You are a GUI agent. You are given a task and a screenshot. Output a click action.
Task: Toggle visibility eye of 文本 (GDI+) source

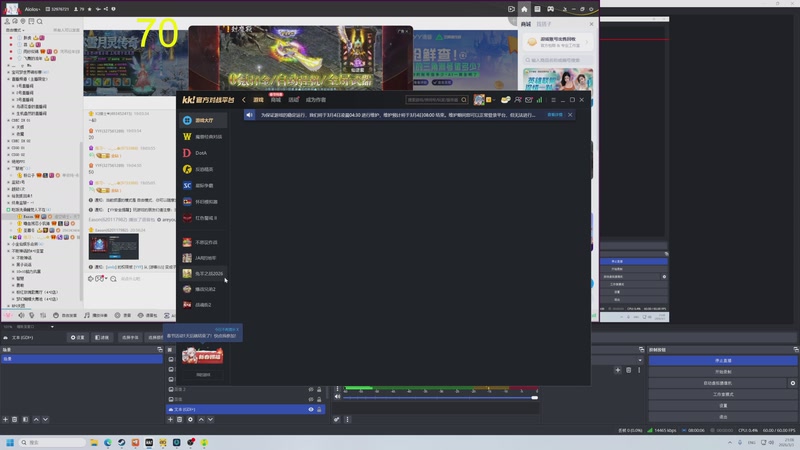(311, 410)
